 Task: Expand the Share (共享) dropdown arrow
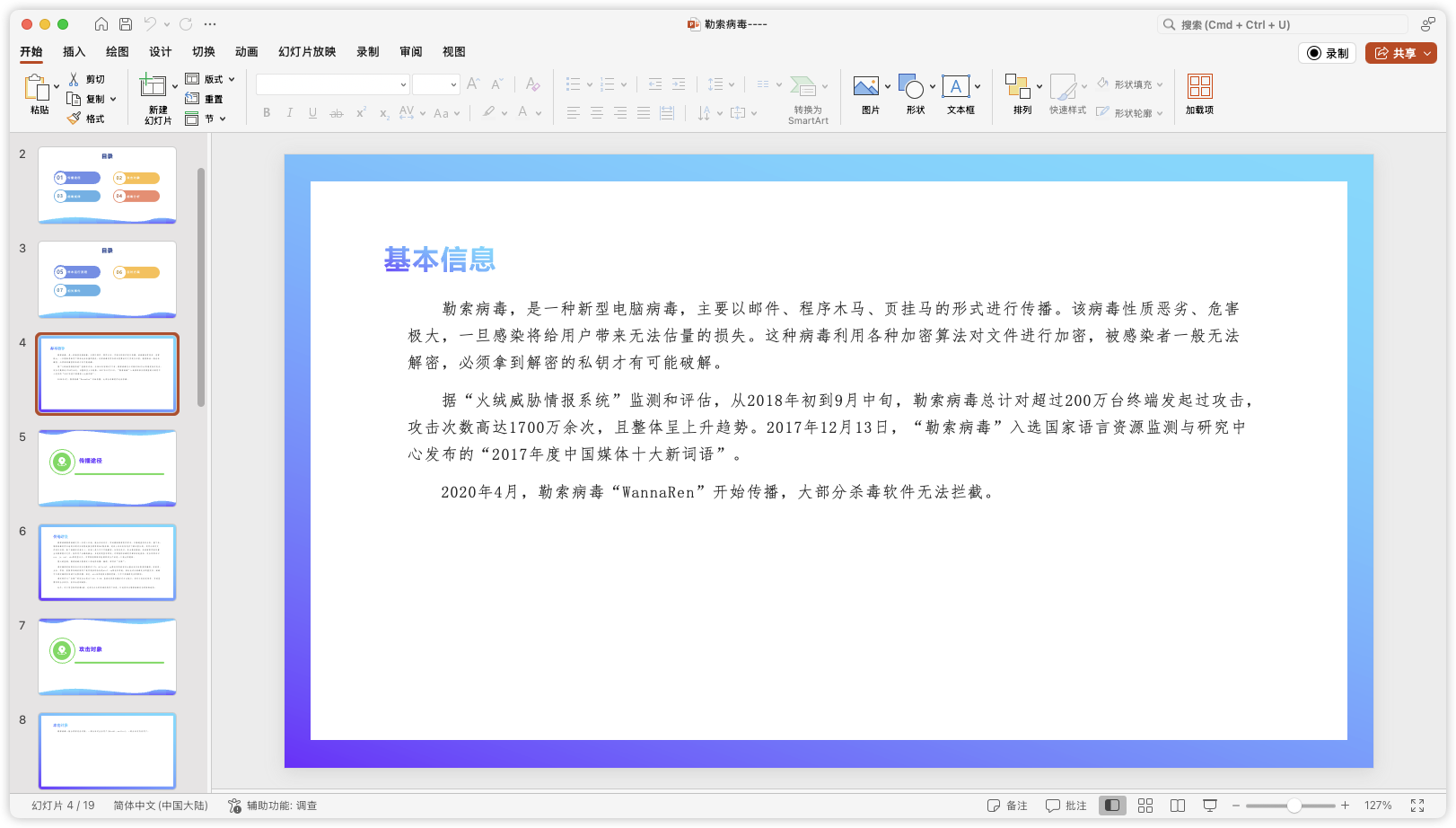[x=1427, y=53]
